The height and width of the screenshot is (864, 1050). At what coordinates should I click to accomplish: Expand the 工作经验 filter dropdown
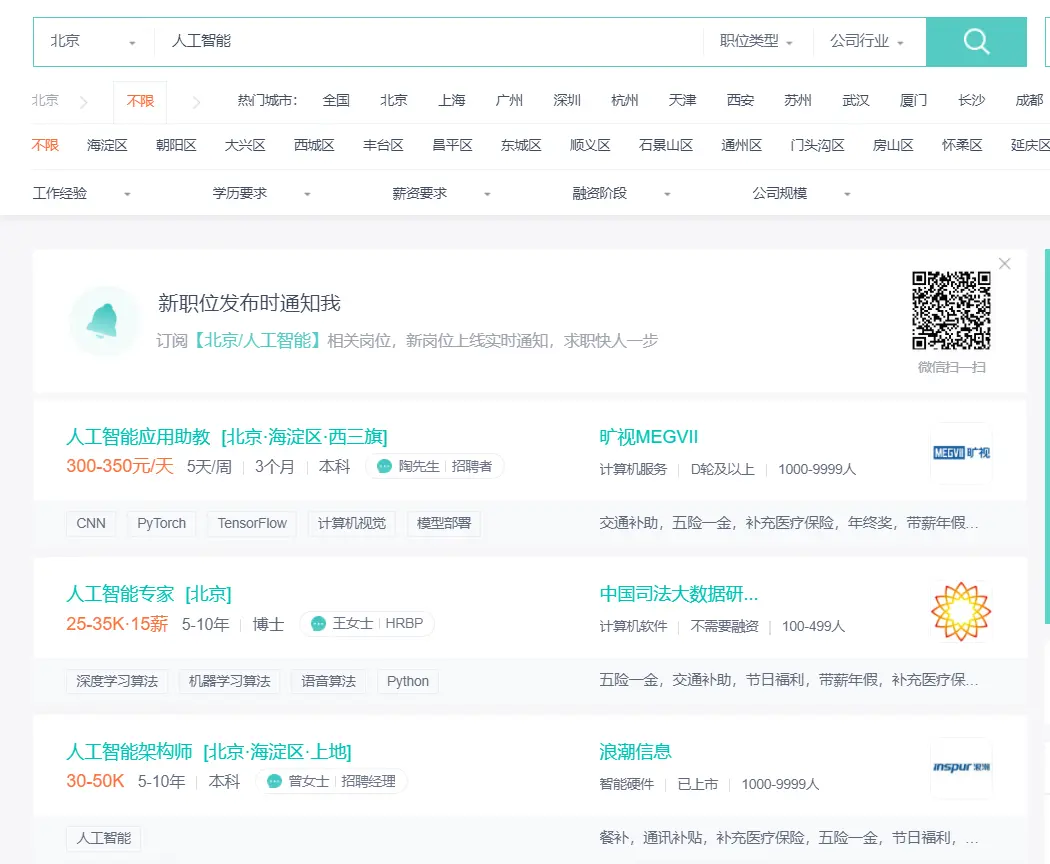[81, 194]
